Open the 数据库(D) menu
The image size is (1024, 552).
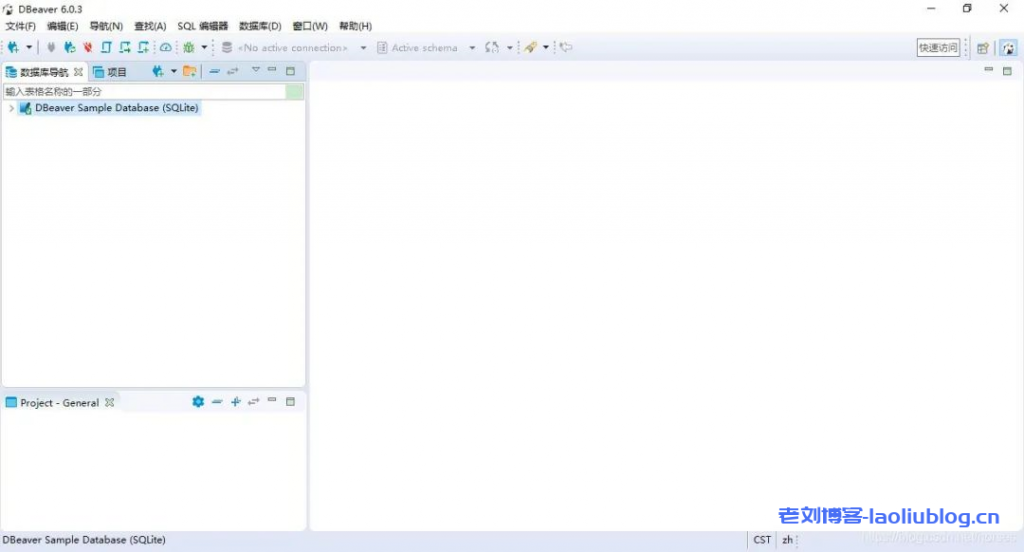click(x=260, y=26)
